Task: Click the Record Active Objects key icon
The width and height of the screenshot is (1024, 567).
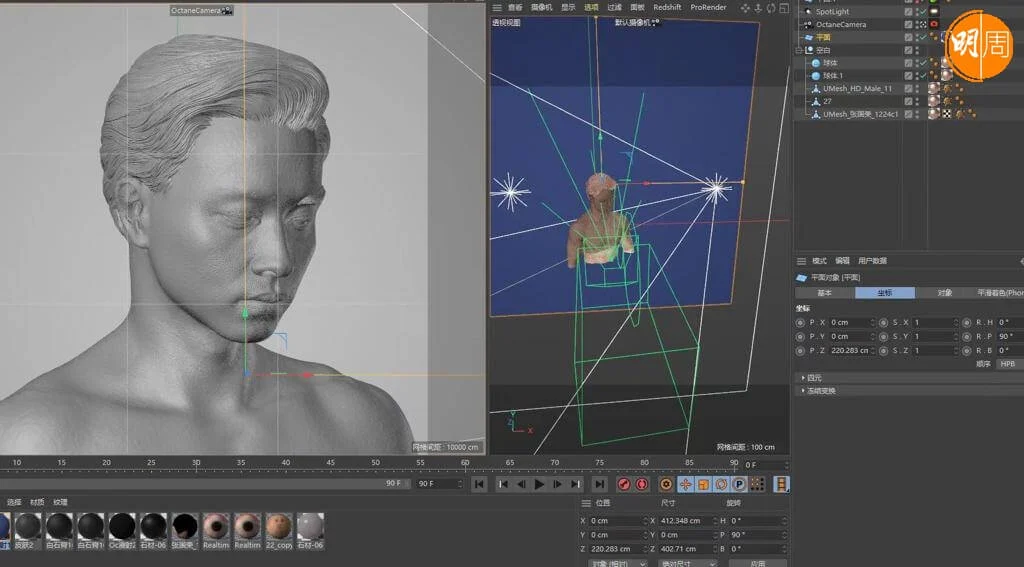Action: (x=623, y=484)
